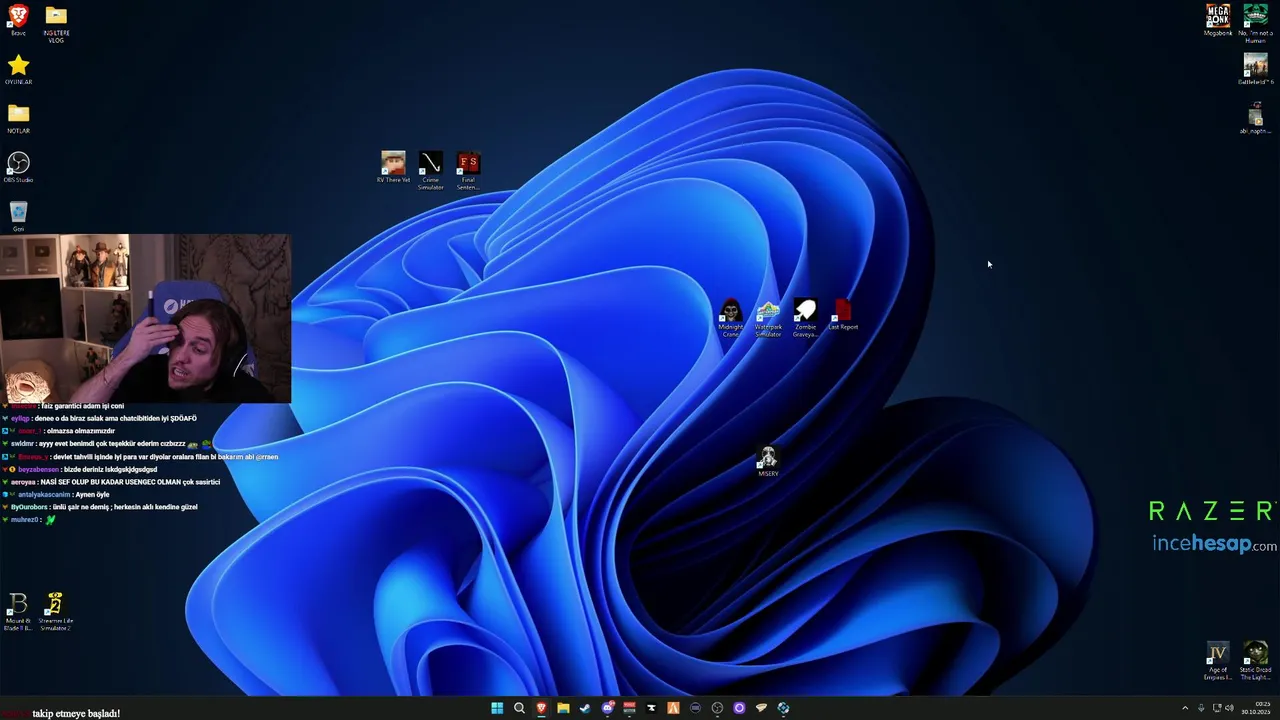Open the INGILTERE VLOG folder
The image size is (1280, 720).
coord(56,23)
